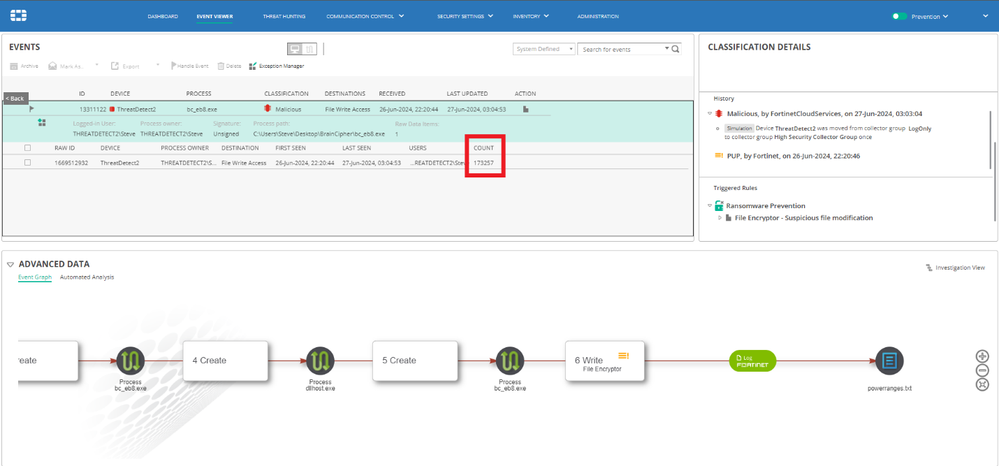
Task: Click the Mark As envelope icon
Action: (x=53, y=66)
